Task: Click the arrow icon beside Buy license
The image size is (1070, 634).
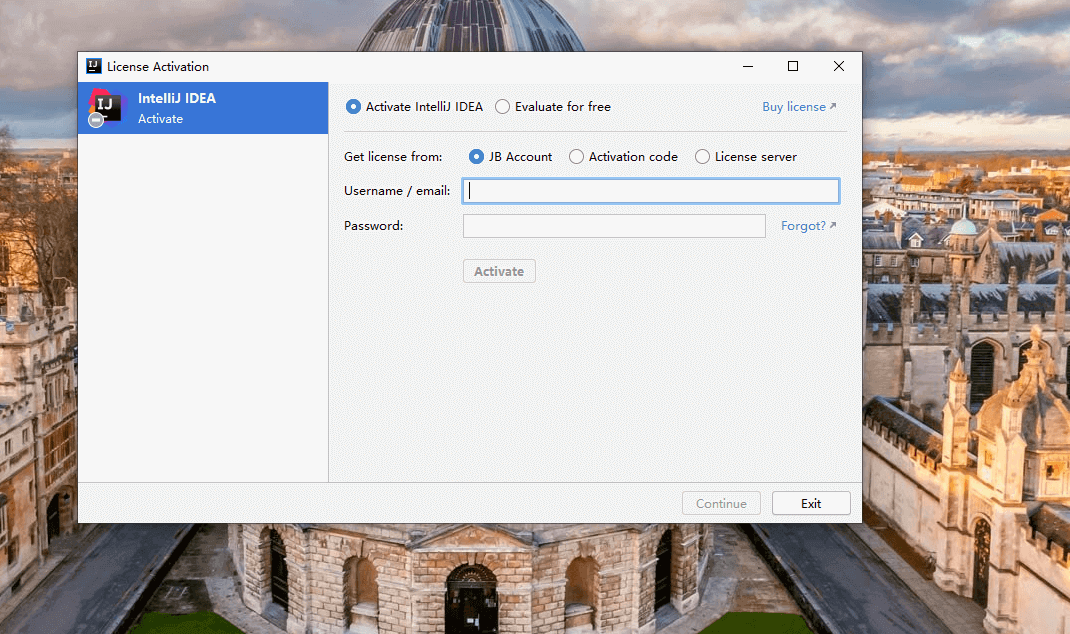Action: 833,106
